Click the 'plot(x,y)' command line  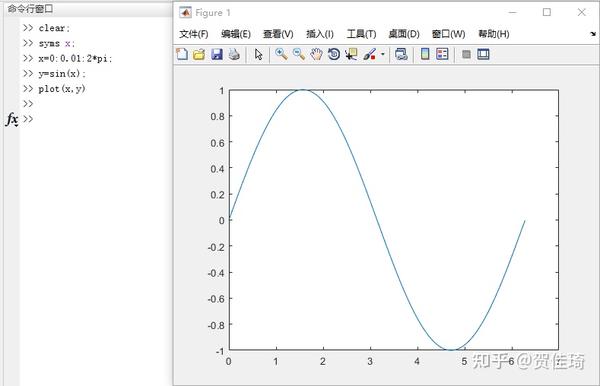pyautogui.click(x=62, y=89)
